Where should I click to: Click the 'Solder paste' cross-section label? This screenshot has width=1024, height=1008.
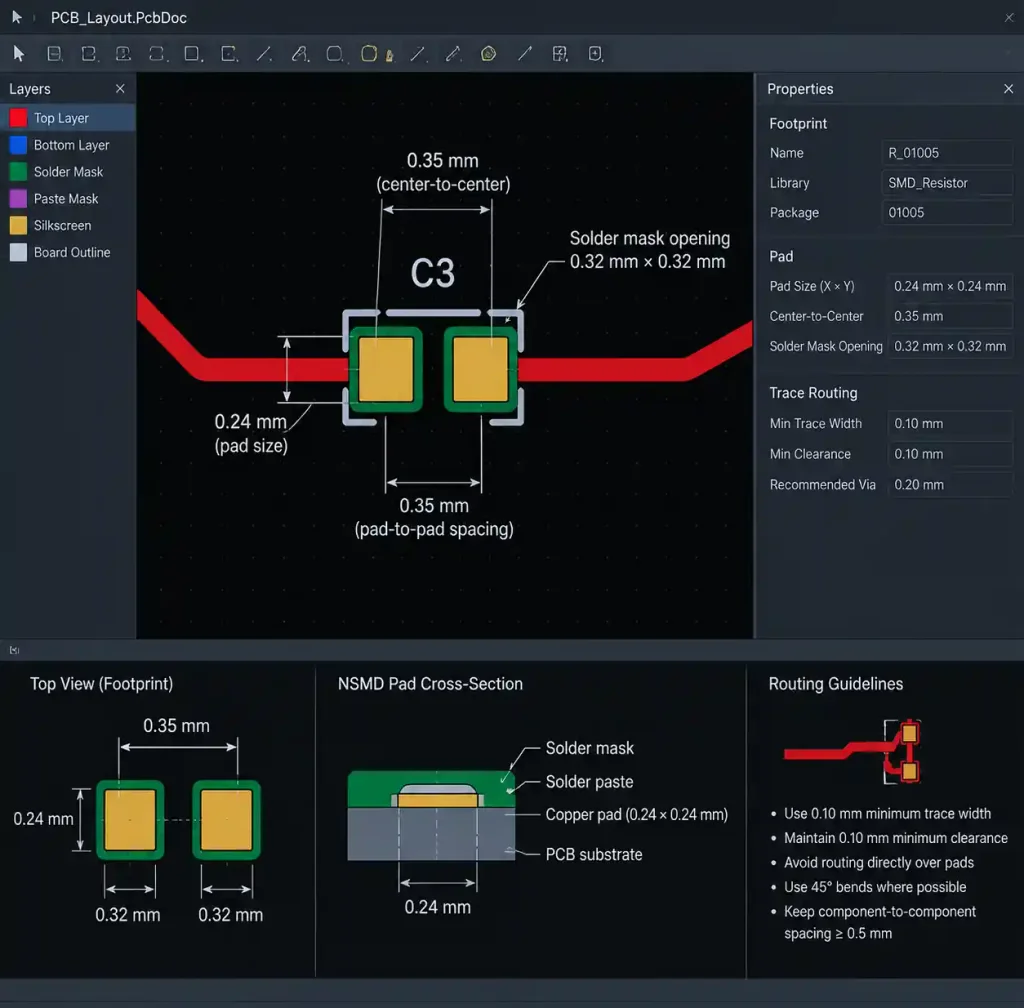pyautogui.click(x=589, y=781)
